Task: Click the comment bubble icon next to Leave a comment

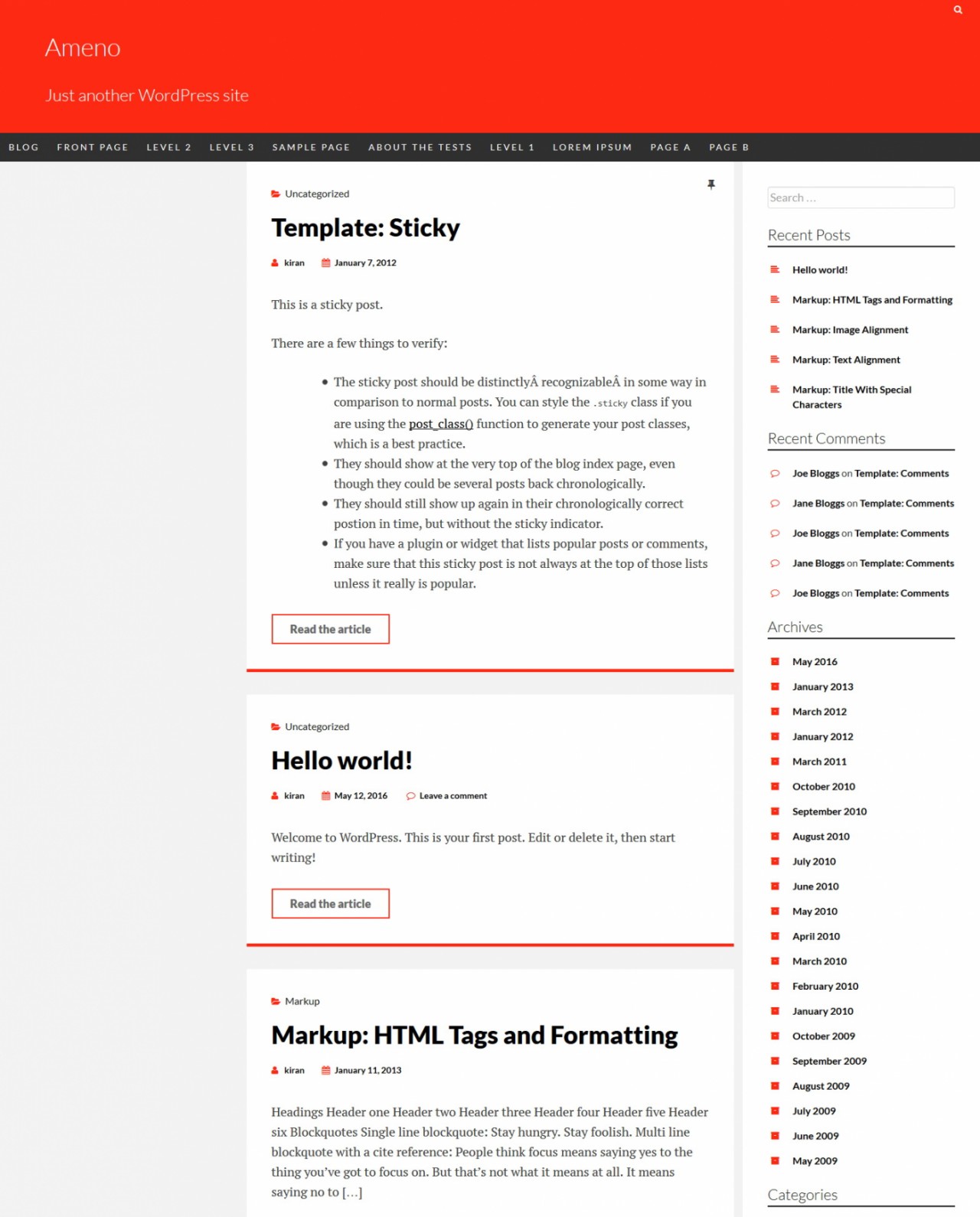Action: pyautogui.click(x=410, y=796)
